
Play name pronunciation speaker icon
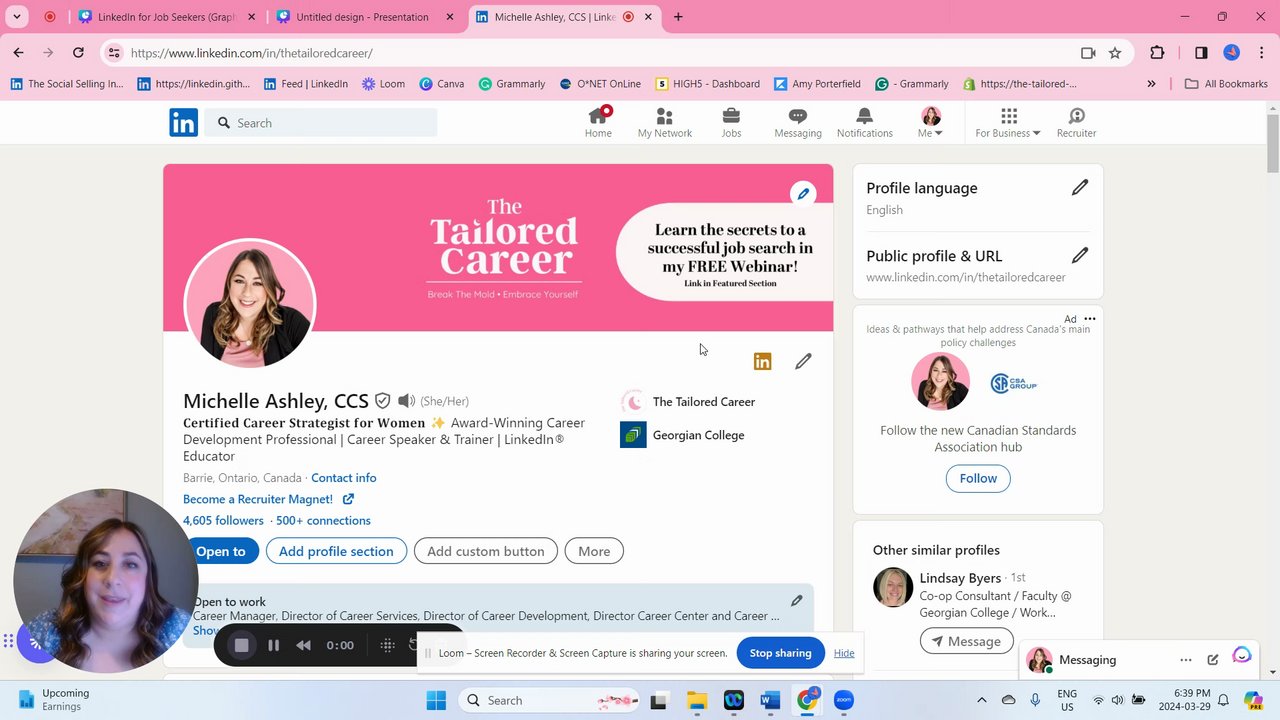click(x=406, y=401)
